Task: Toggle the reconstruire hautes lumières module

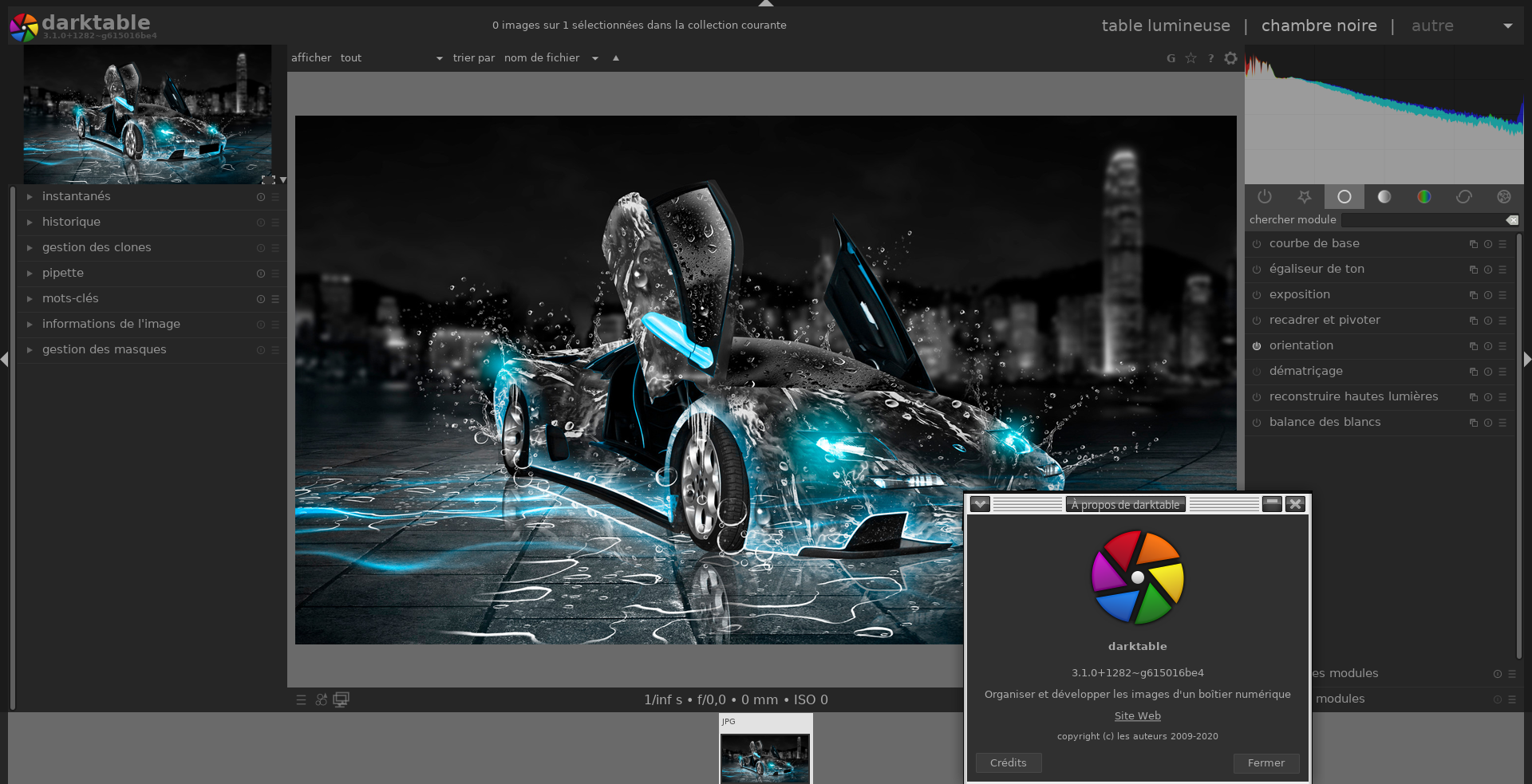Action: 1257,397
